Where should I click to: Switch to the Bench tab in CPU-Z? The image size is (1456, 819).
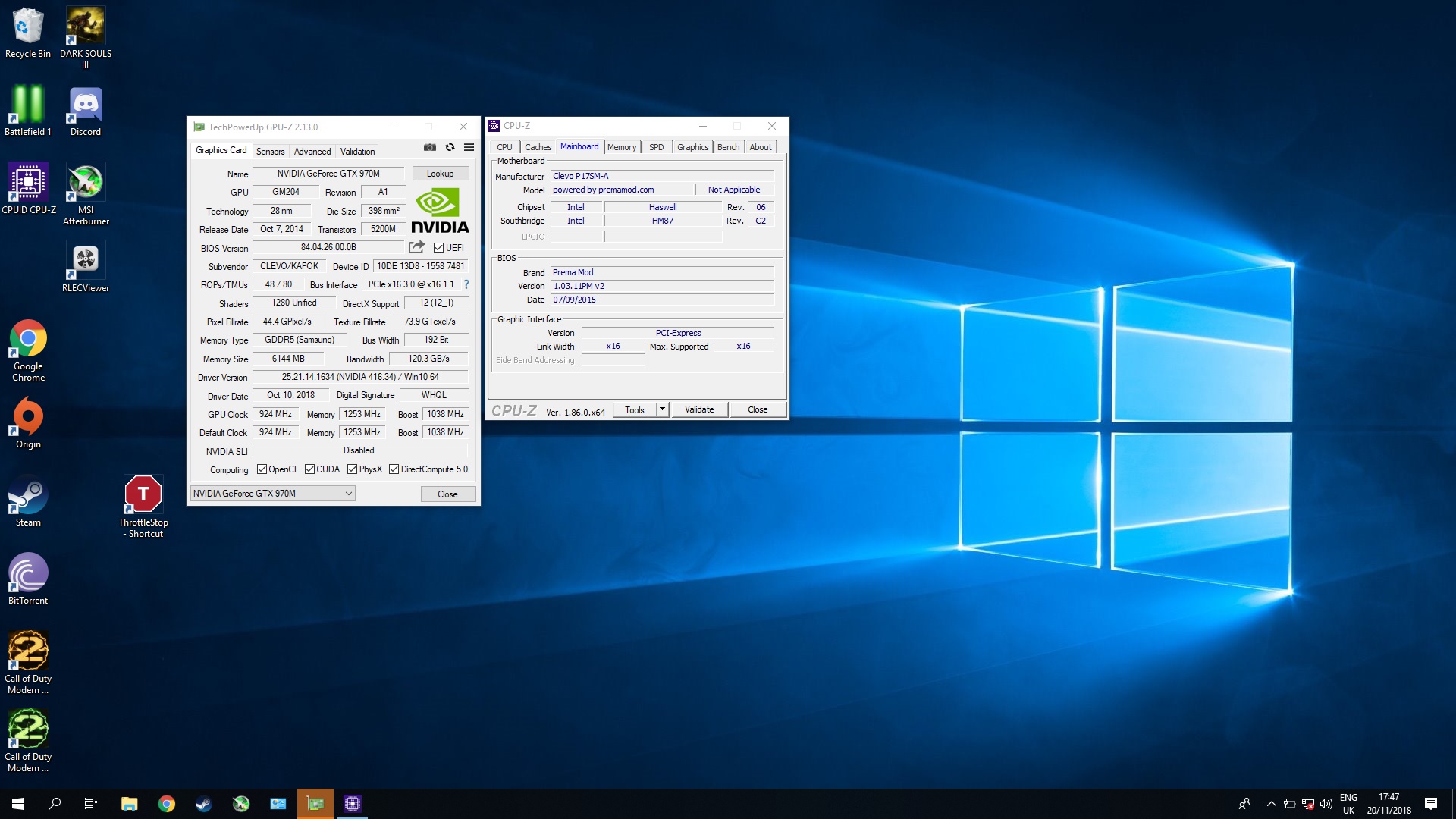pyautogui.click(x=728, y=147)
